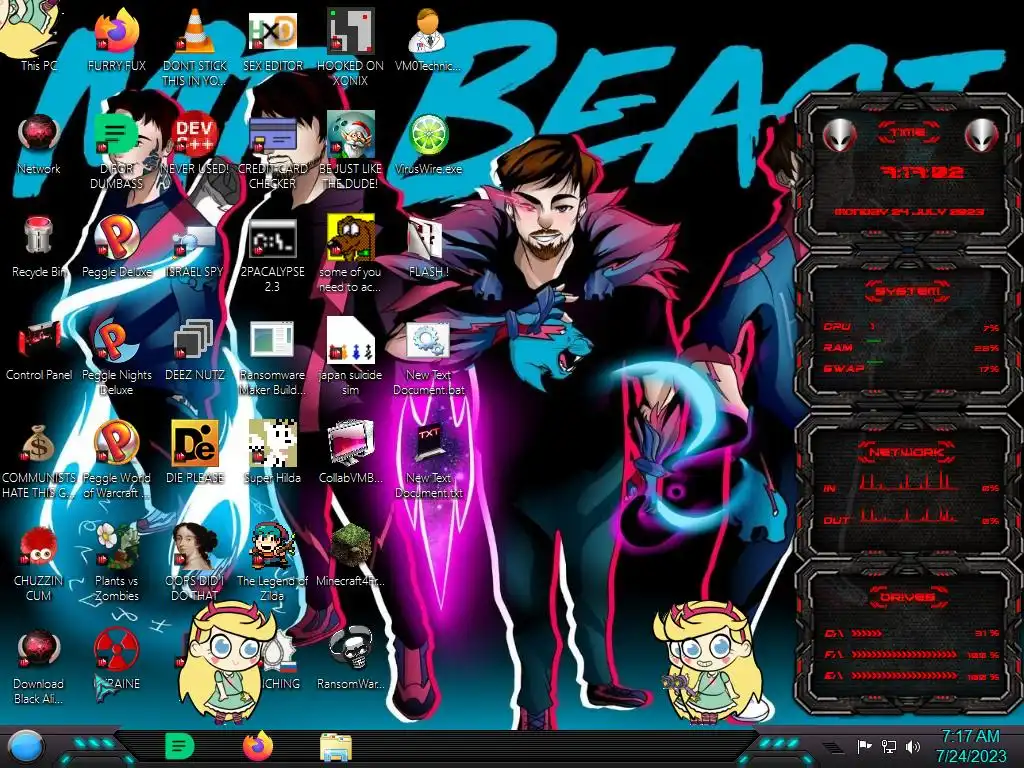
Task: Click the network tray icon
Action: click(888, 746)
